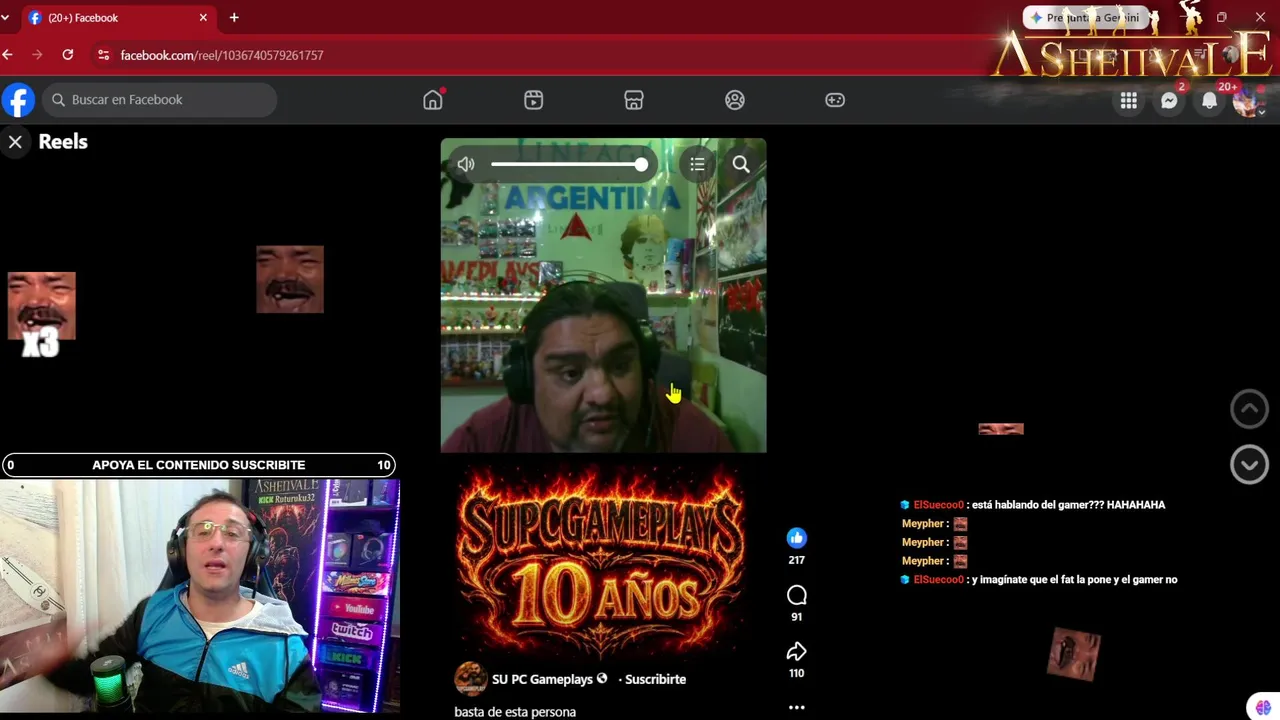Click Suscribirte to follow the page
Image resolution: width=1280 pixels, height=720 pixels.
pos(655,679)
